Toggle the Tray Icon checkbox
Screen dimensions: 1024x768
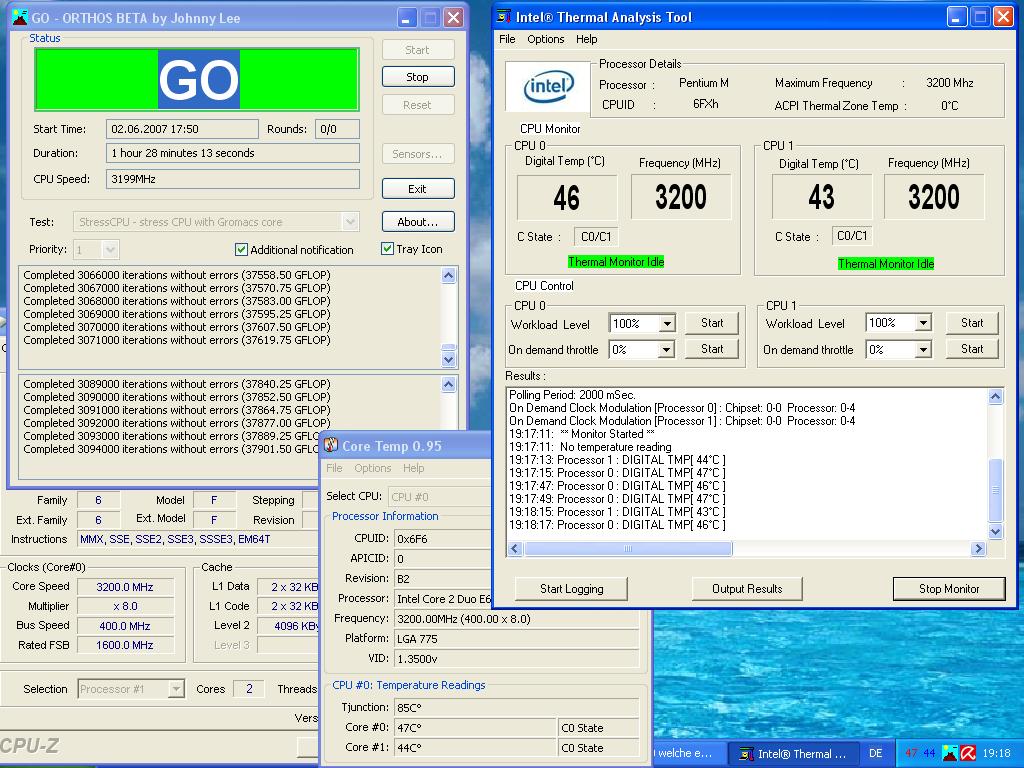pyautogui.click(x=387, y=249)
